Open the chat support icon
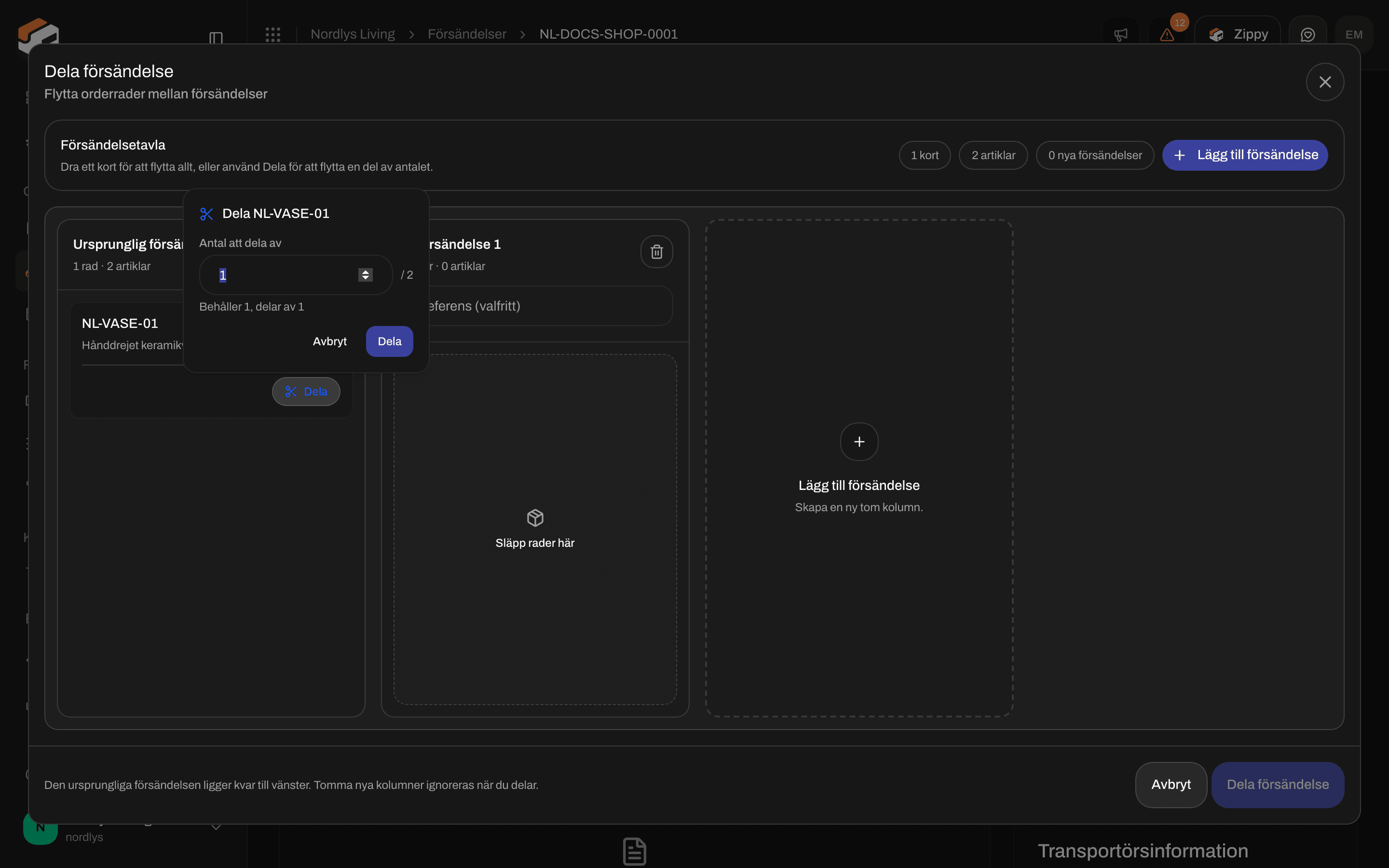The width and height of the screenshot is (1389, 868). pyautogui.click(x=1307, y=34)
